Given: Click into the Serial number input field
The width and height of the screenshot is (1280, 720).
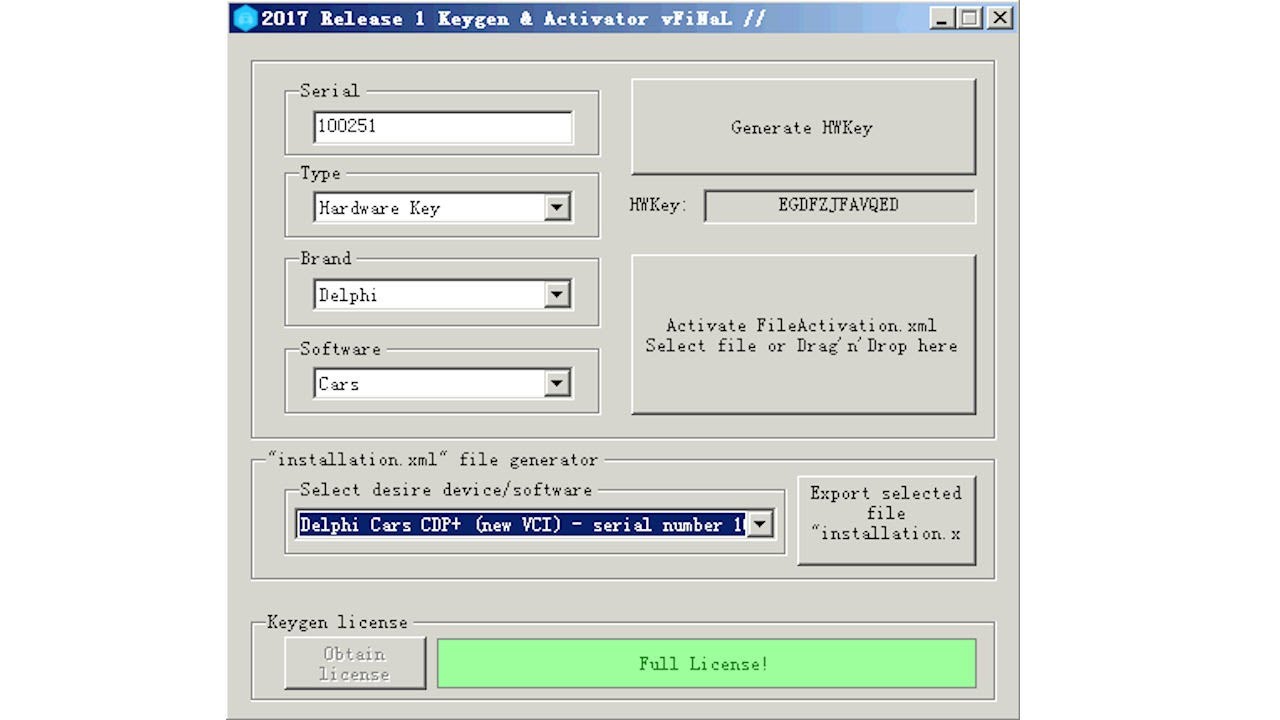Looking at the screenshot, I should [x=443, y=127].
